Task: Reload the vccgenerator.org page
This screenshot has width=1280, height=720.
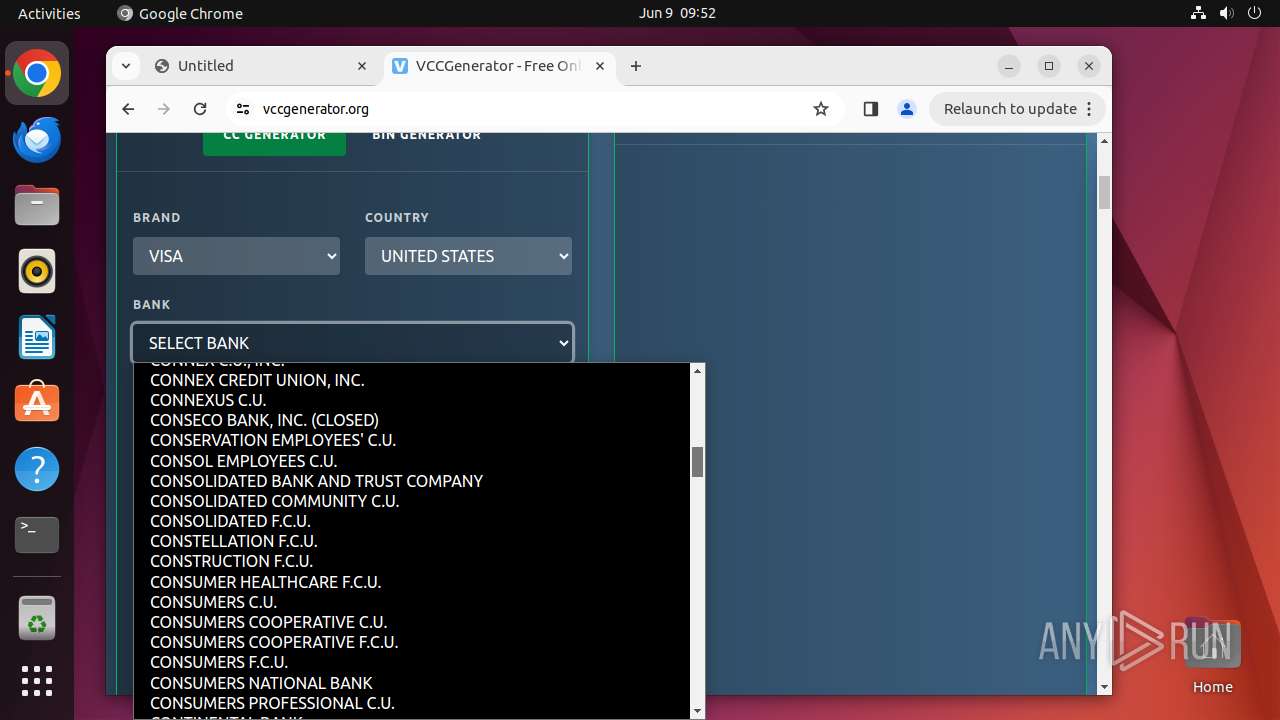Action: click(200, 109)
